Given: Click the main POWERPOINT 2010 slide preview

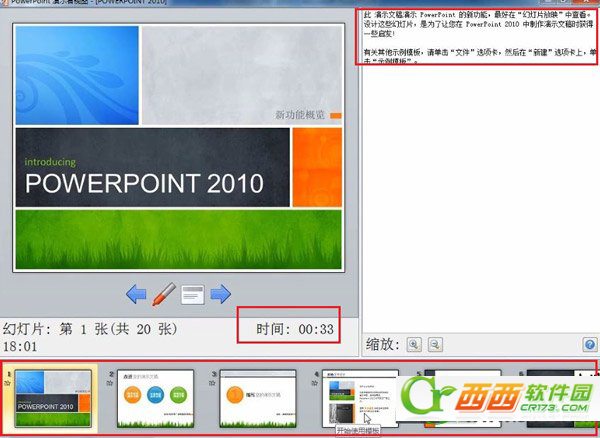Looking at the screenshot, I should (178, 148).
